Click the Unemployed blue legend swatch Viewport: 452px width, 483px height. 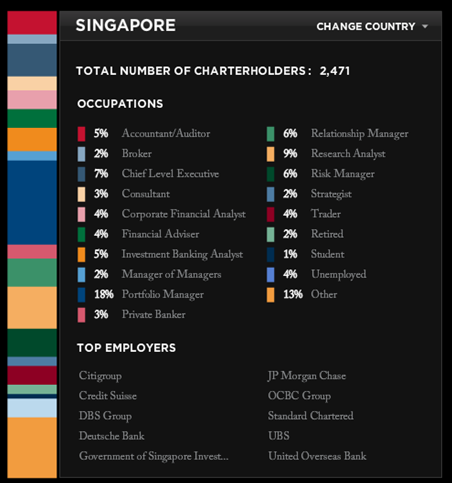(x=271, y=275)
